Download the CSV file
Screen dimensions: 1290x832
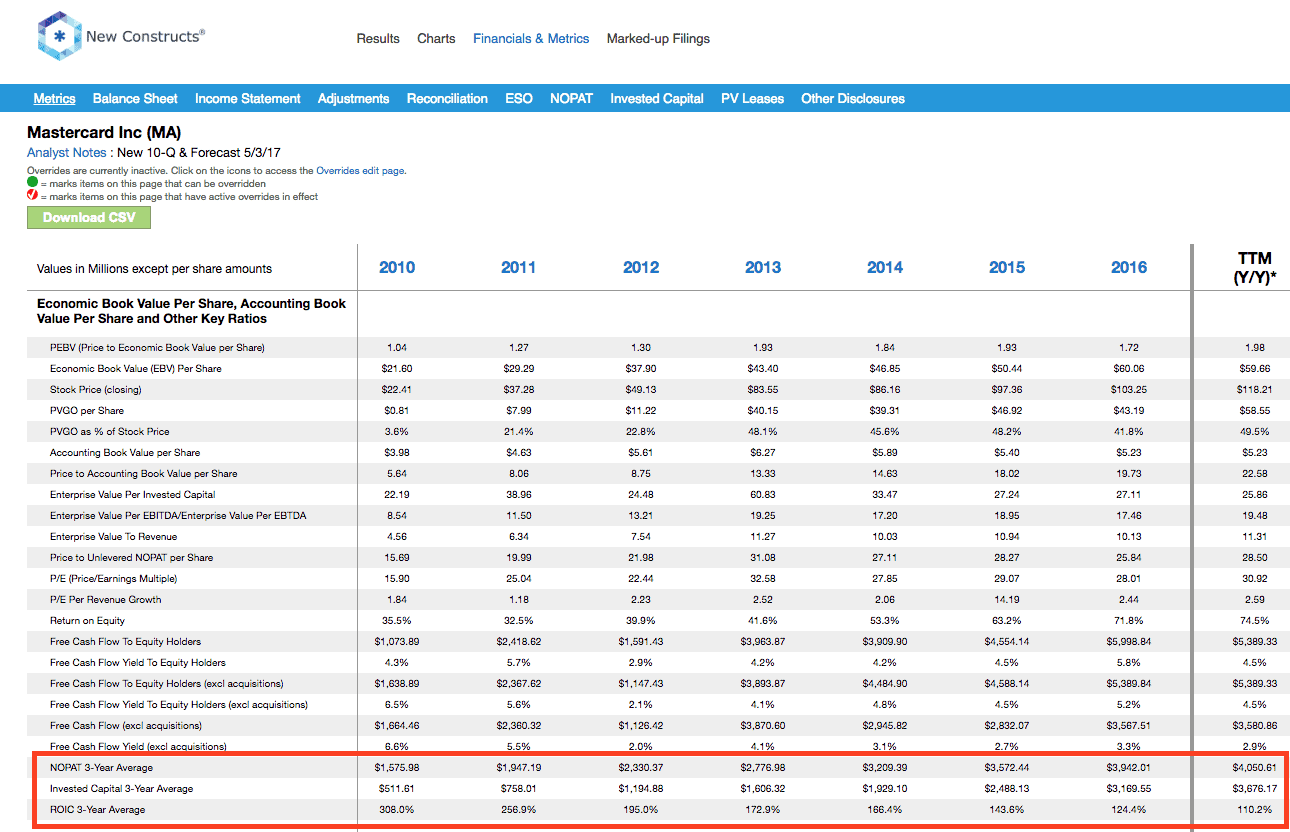tap(89, 217)
